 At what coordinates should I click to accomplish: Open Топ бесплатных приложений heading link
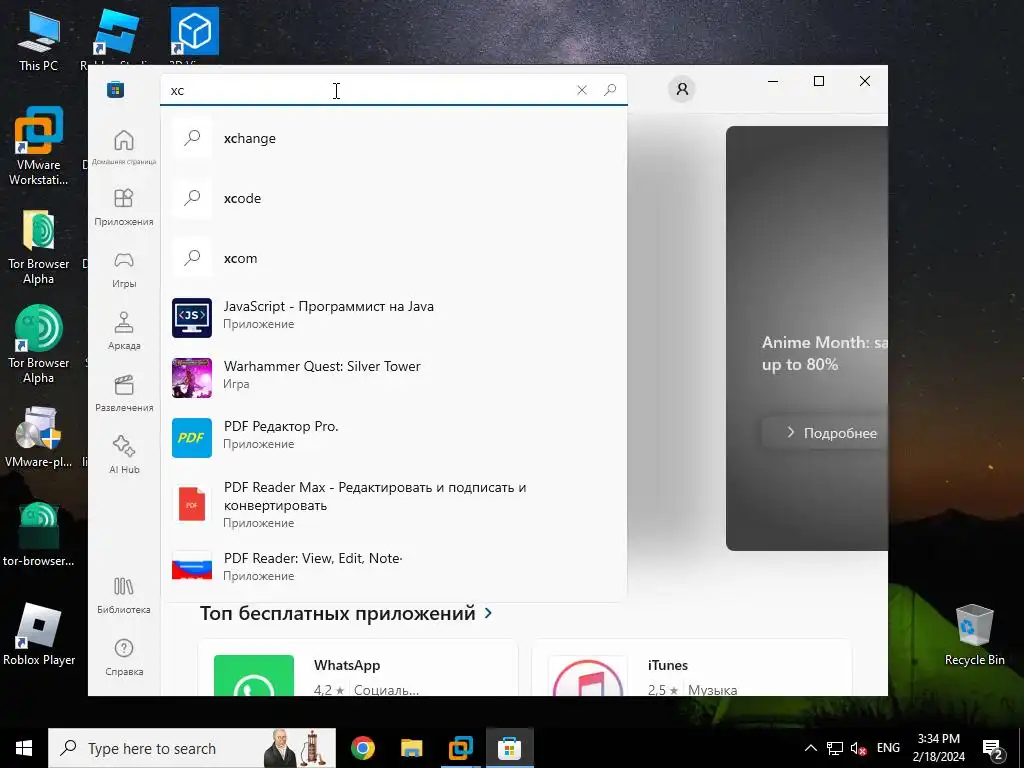[338, 613]
